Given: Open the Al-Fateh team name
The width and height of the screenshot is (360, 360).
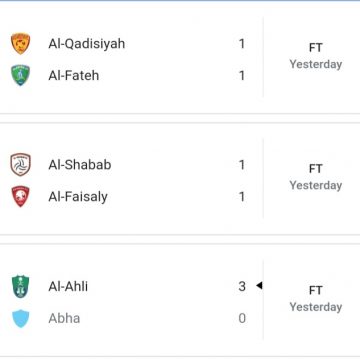Looking at the screenshot, I should pos(74,76).
